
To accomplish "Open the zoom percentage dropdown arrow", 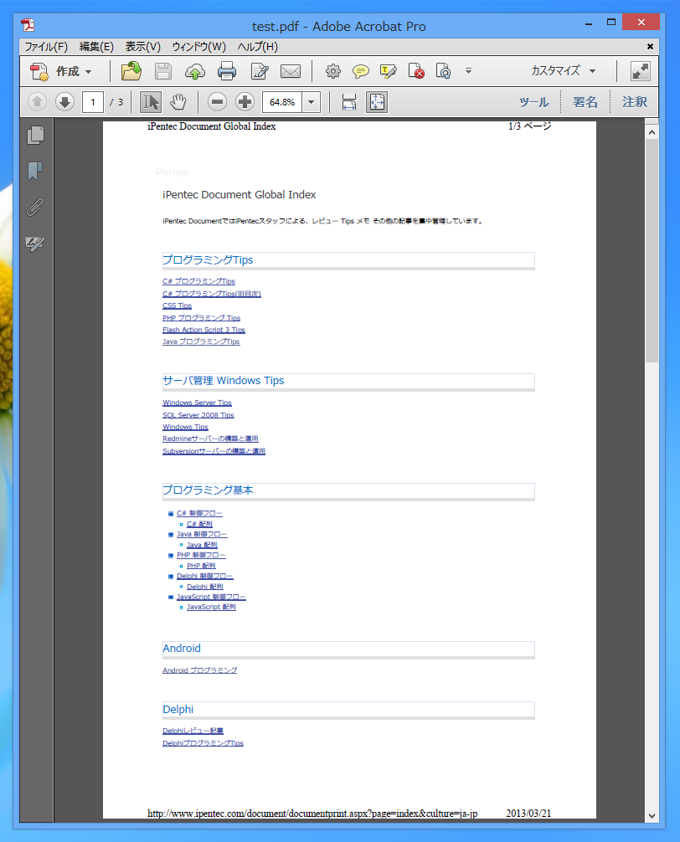I will click(x=311, y=101).
